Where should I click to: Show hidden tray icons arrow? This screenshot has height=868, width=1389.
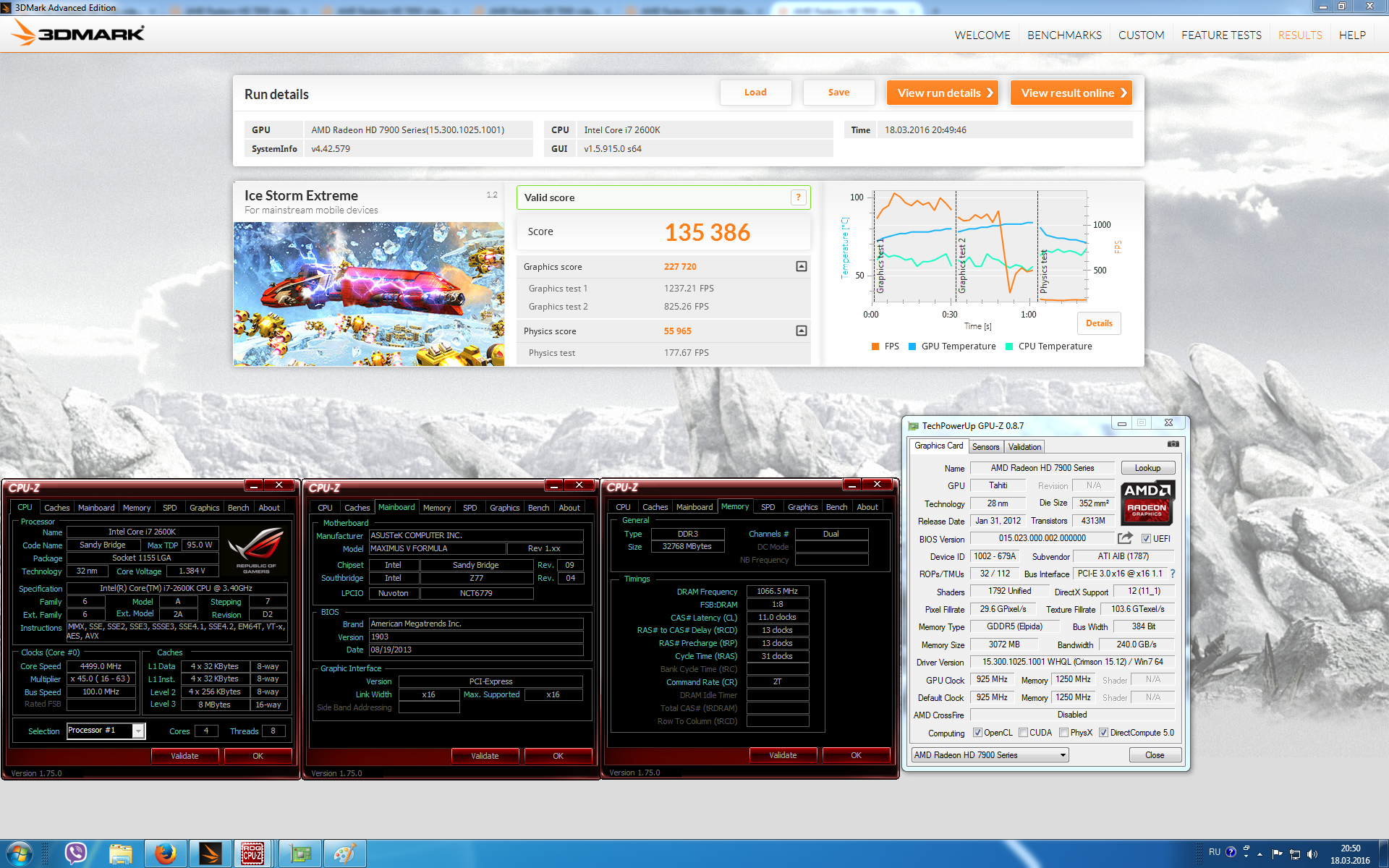click(x=1260, y=854)
